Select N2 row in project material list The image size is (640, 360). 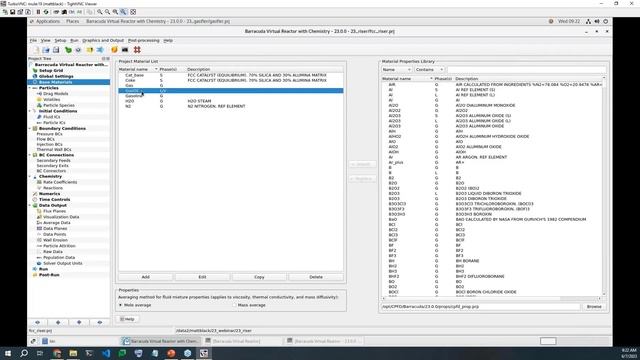click(x=231, y=106)
